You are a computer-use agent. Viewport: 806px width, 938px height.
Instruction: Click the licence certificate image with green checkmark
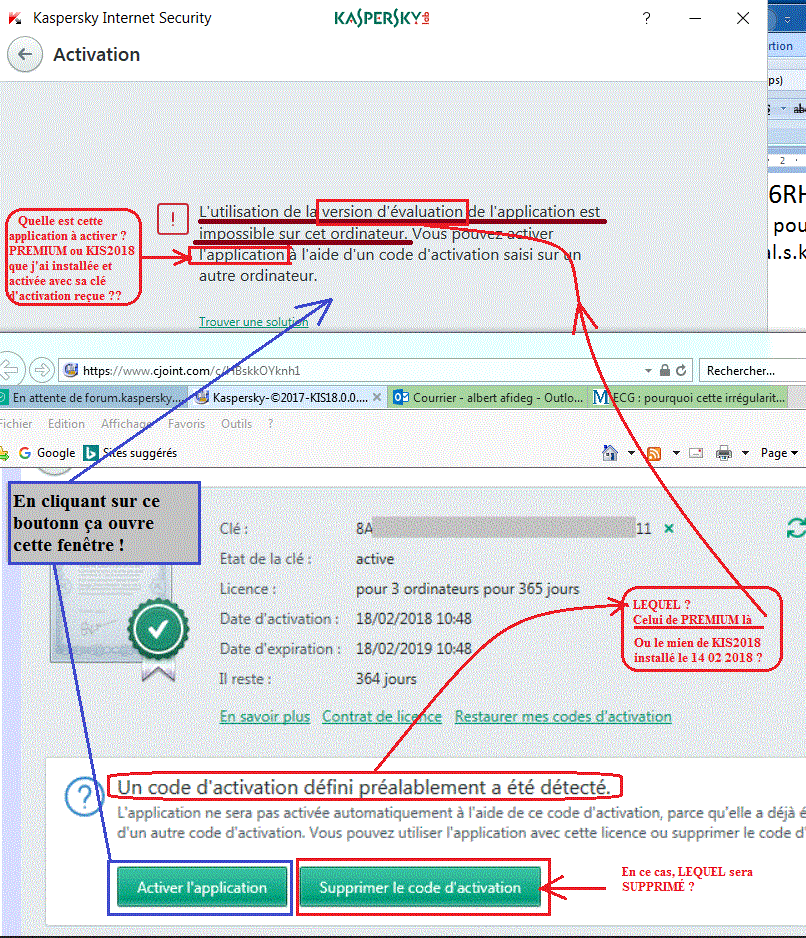click(120, 622)
